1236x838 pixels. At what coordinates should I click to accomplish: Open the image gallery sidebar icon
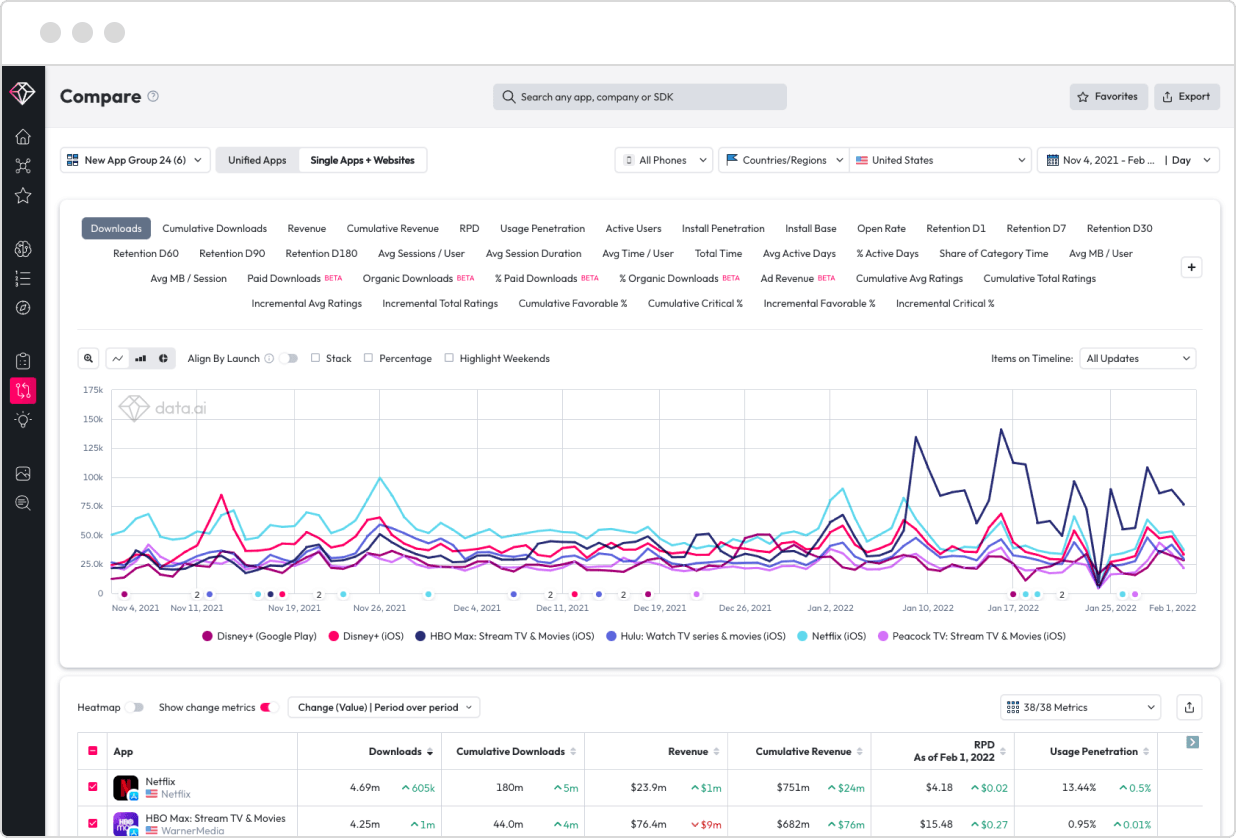coord(23,473)
